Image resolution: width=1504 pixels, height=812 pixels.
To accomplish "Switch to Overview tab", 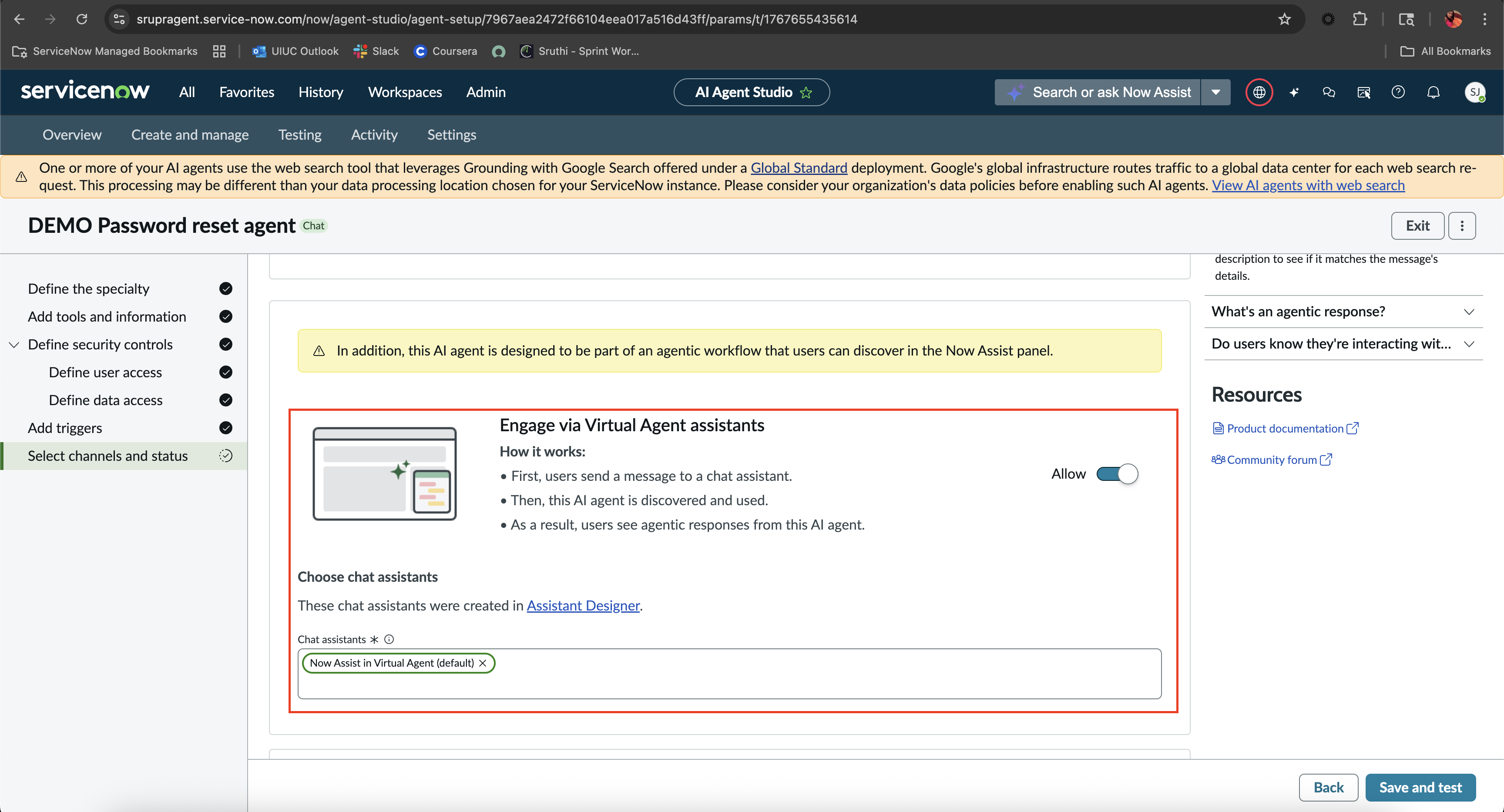I will [x=72, y=135].
